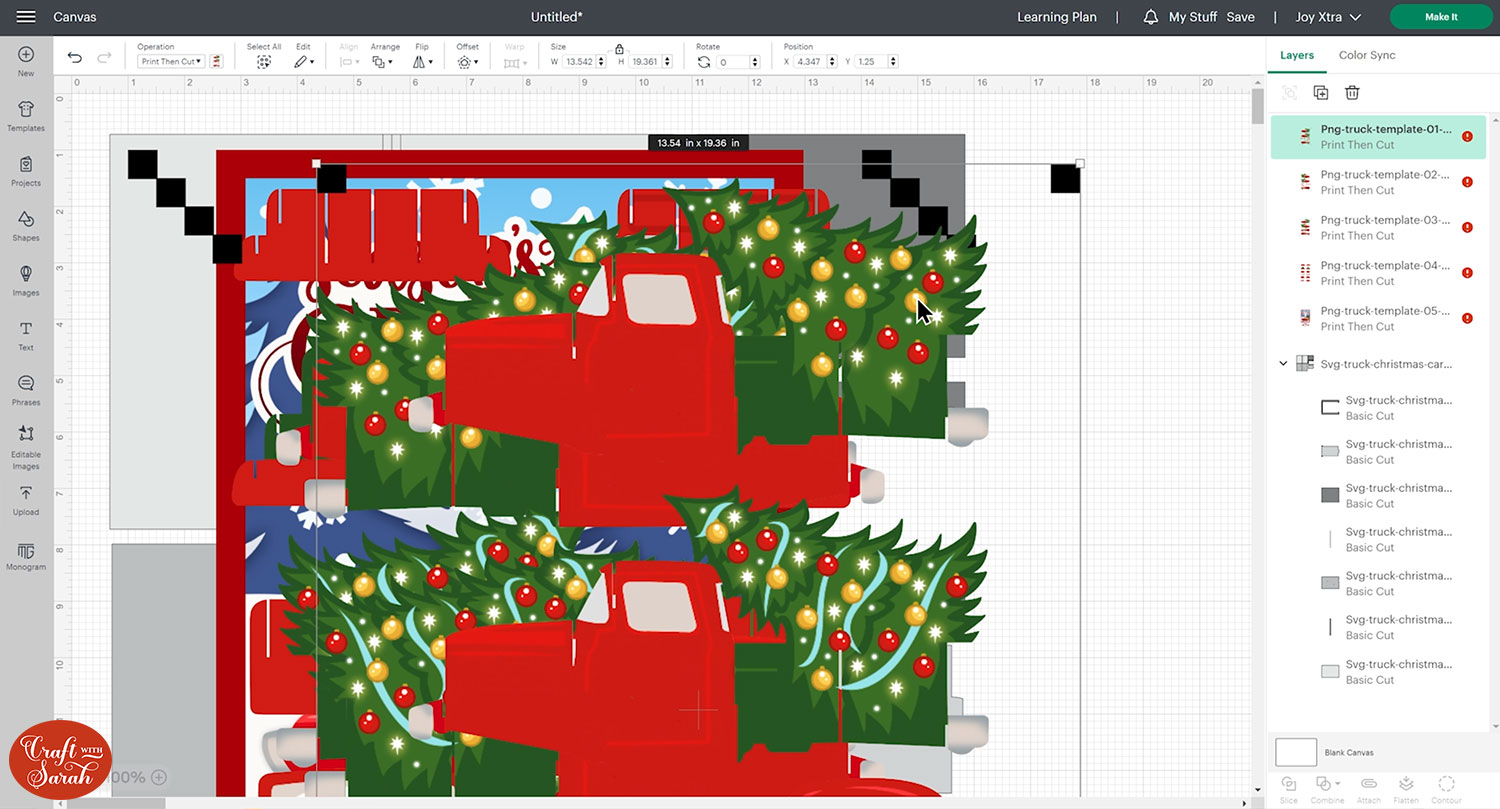Delete layer using trash icon
This screenshot has height=809, width=1500.
[x=1352, y=93]
